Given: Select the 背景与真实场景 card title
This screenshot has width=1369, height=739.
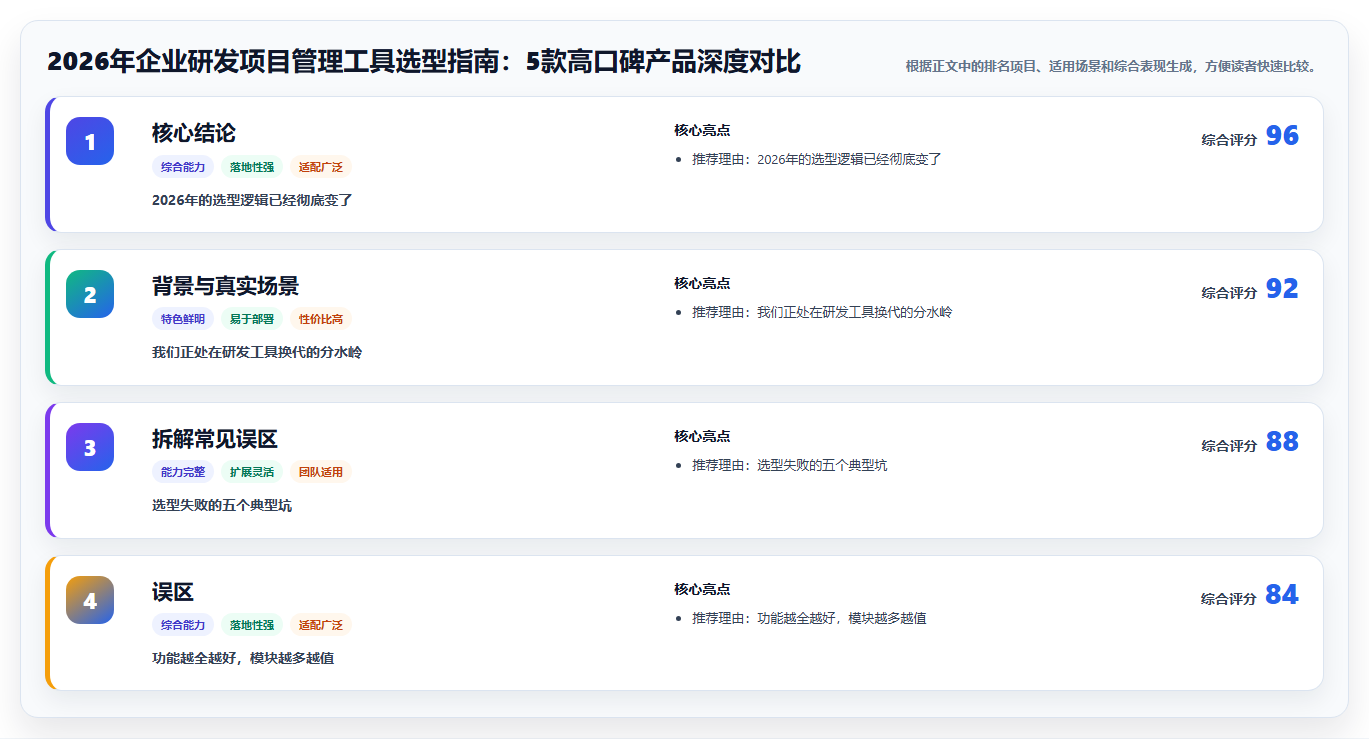Looking at the screenshot, I should point(225,286).
